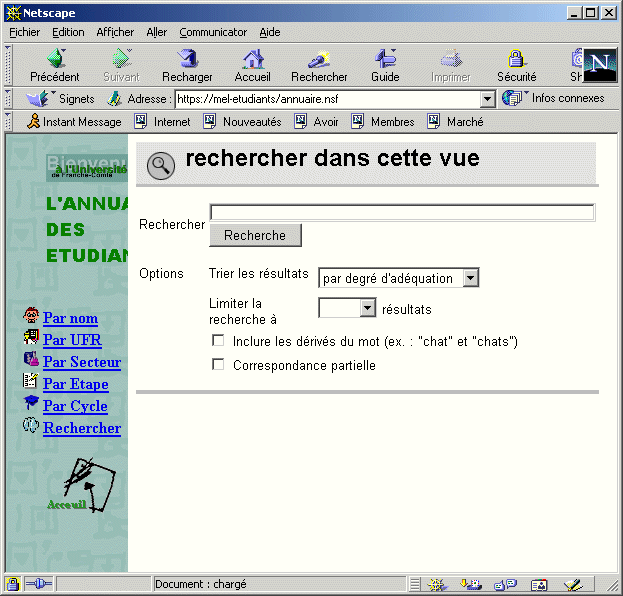This screenshot has height=596, width=623.
Task: Enable "Inclure les dérivés du mot" checkbox
Action: [218, 342]
